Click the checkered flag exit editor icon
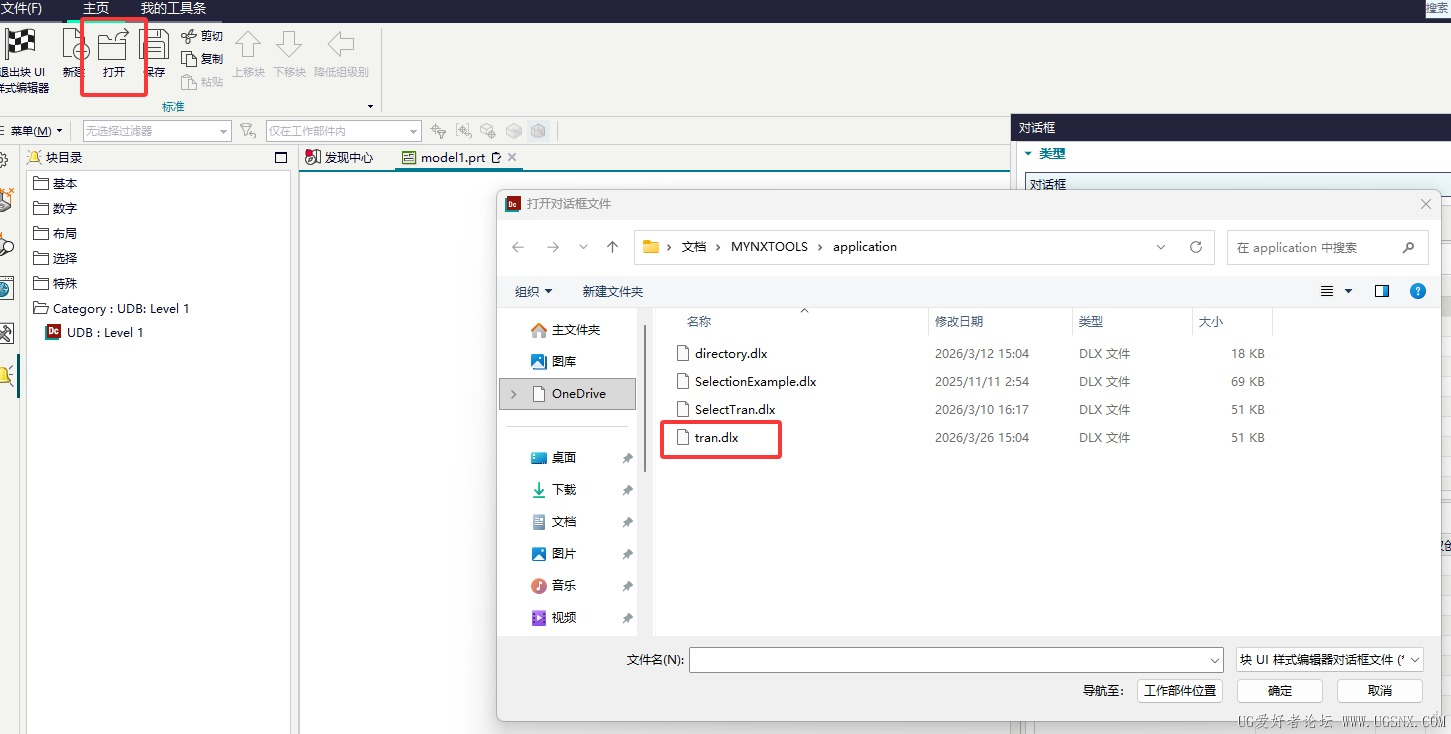Image resolution: width=1451 pixels, height=734 pixels. click(21, 44)
